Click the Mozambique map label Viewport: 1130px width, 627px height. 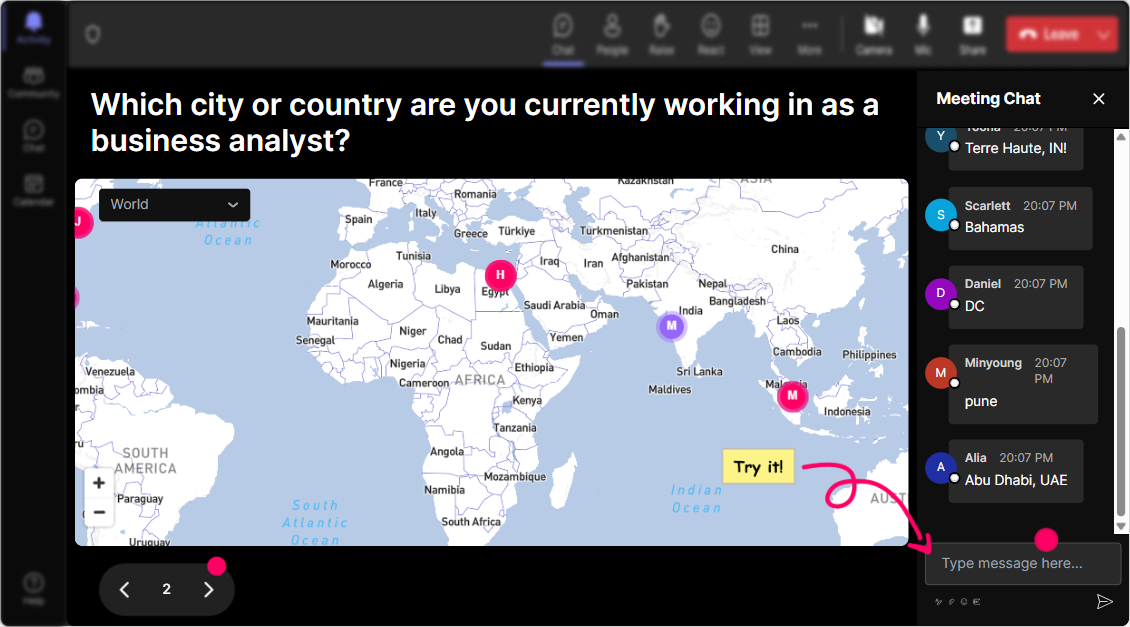pos(515,477)
